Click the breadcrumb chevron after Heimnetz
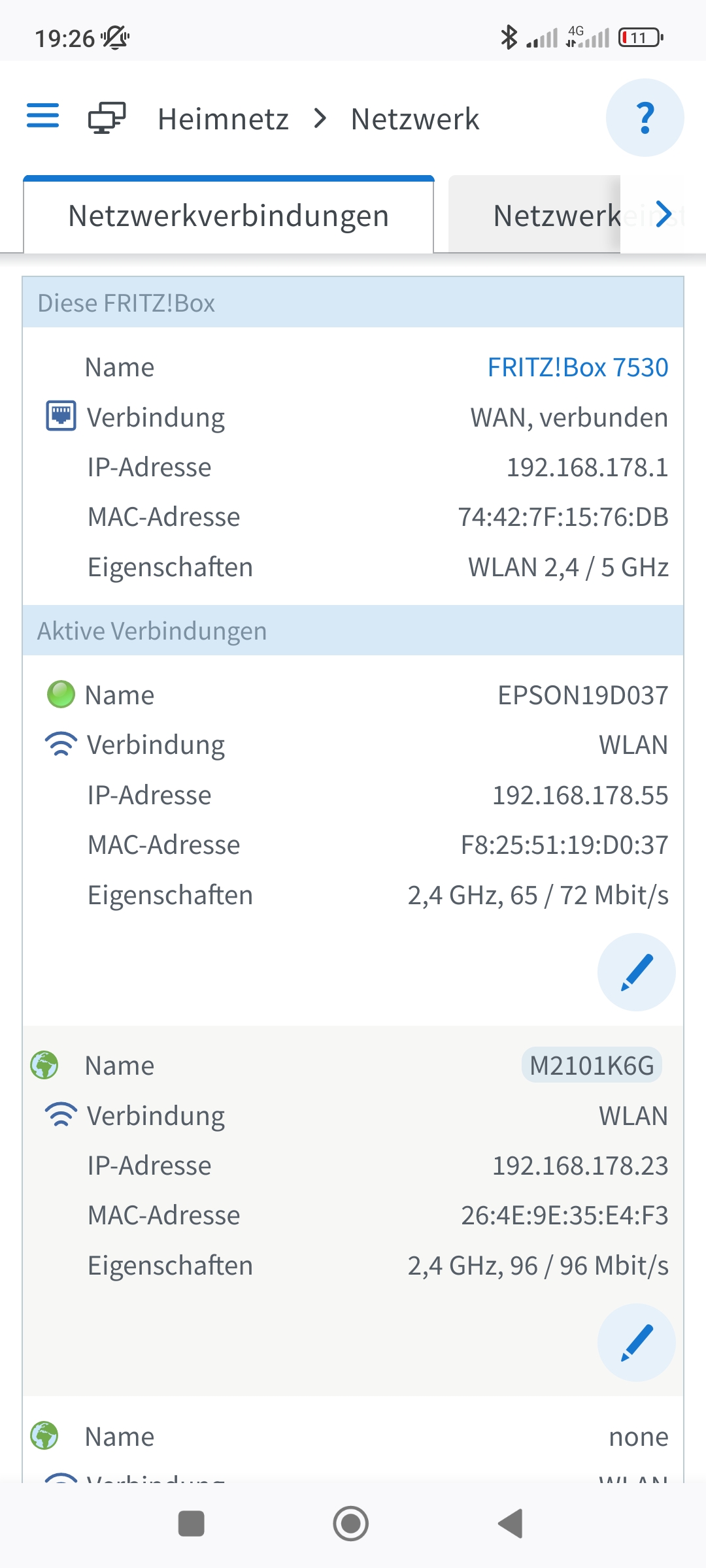The width and height of the screenshot is (706, 1568). pyautogui.click(x=320, y=119)
